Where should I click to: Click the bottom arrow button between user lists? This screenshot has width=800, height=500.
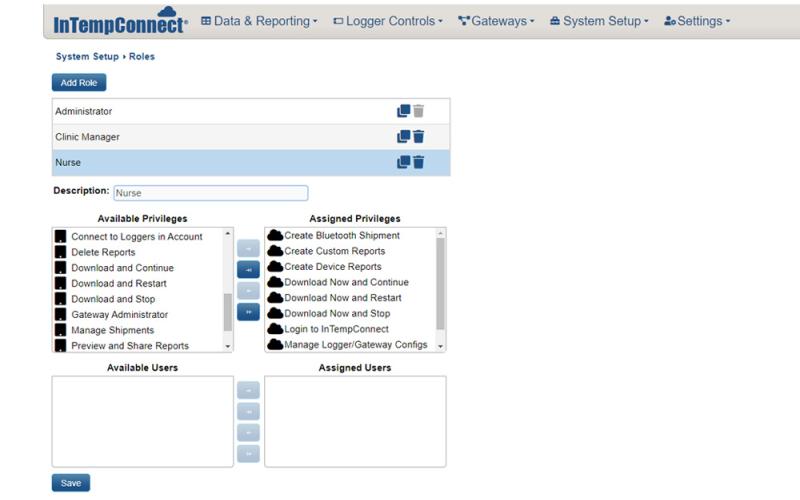[248, 454]
